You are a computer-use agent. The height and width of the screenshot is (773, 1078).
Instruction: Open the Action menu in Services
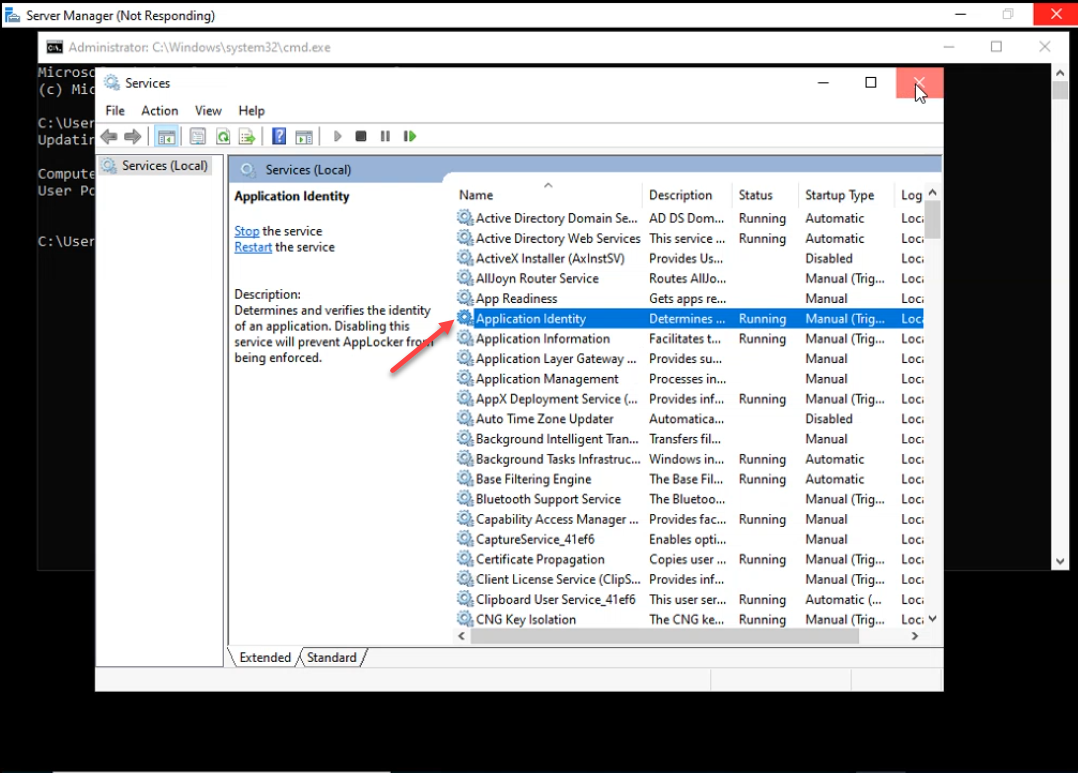160,111
